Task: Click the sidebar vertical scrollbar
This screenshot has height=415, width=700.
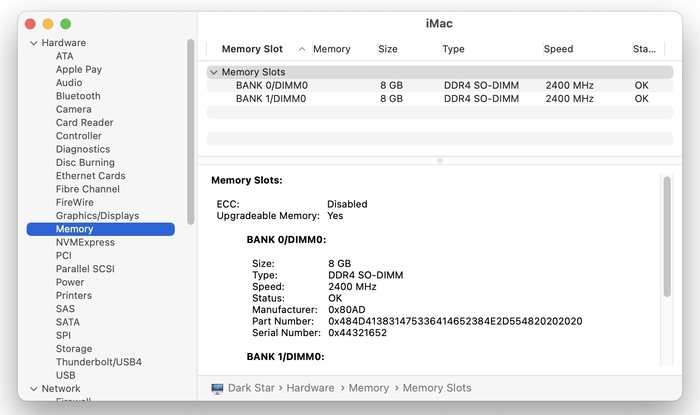Action: [191, 132]
